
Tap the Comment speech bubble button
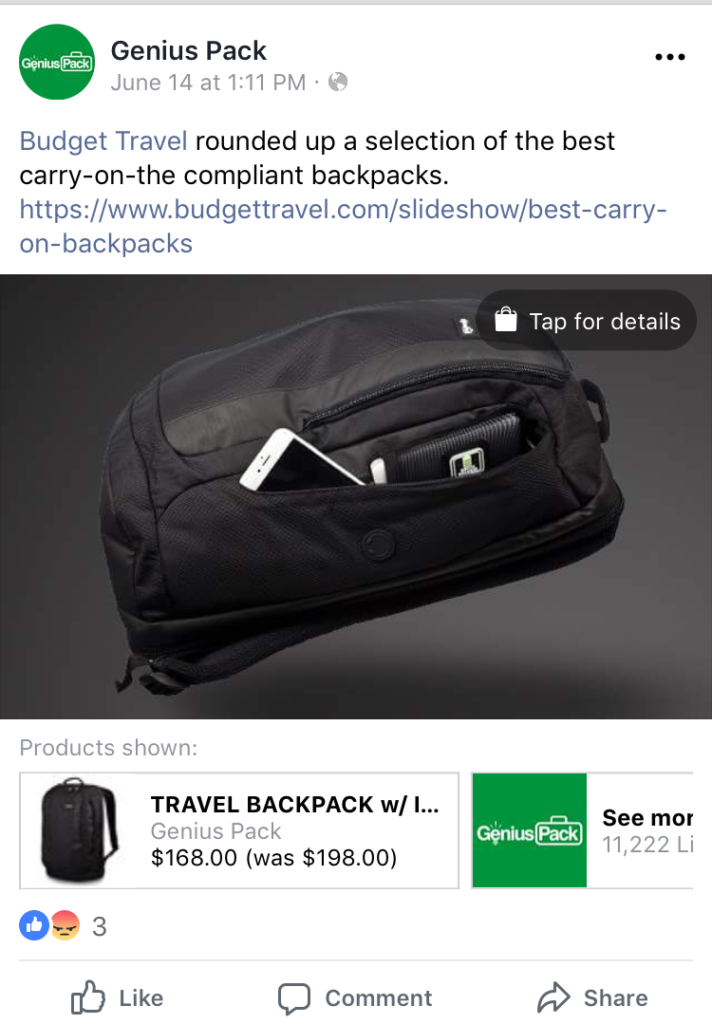click(355, 998)
